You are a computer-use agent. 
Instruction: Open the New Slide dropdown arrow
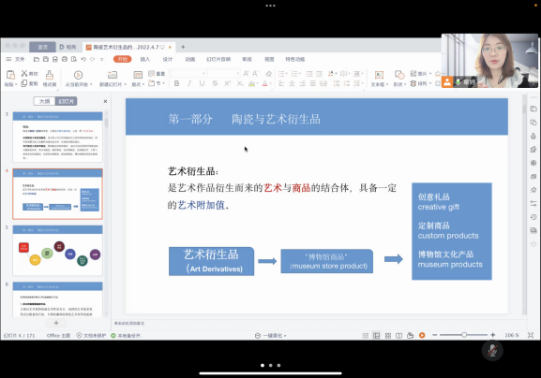click(125, 84)
